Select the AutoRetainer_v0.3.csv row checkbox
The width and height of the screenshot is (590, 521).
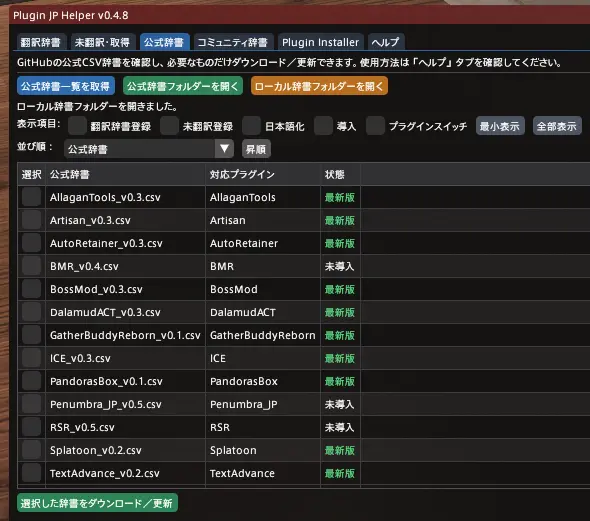pos(31,243)
